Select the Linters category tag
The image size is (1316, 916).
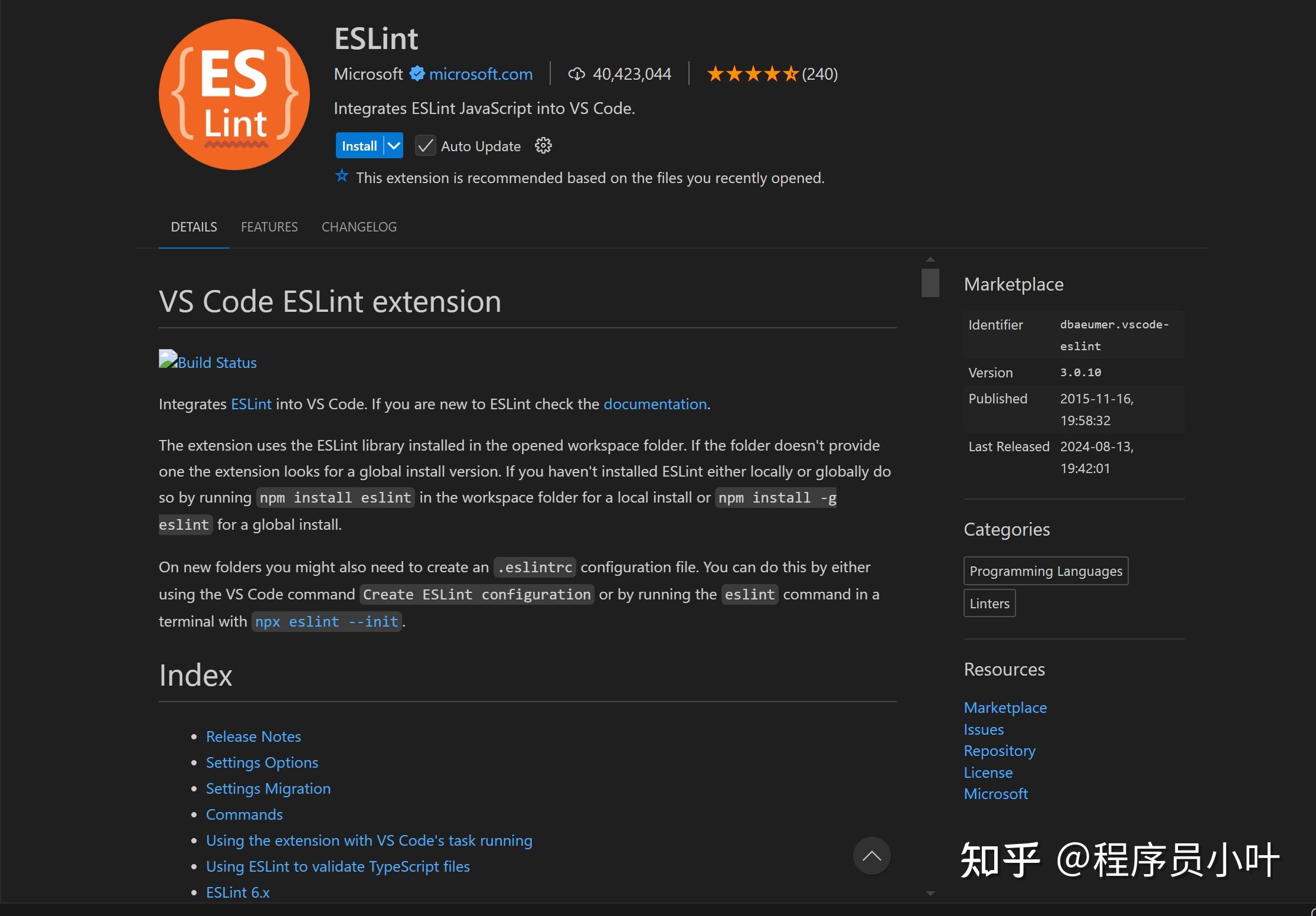point(990,603)
